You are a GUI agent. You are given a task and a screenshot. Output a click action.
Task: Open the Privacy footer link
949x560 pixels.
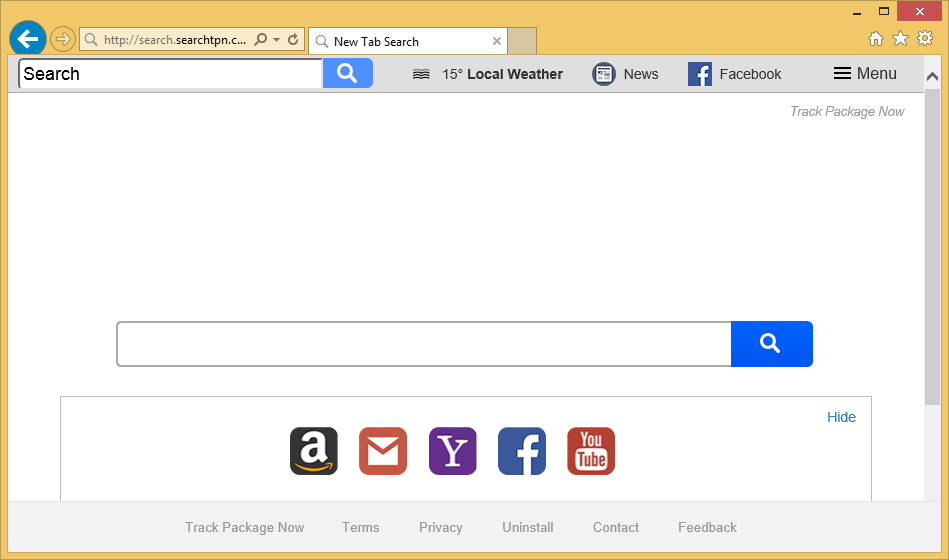[440, 527]
